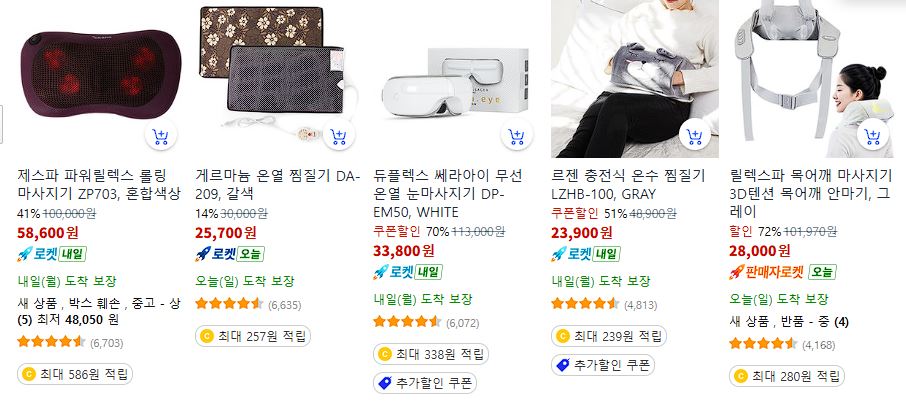906x415 pixels.
Task: Click 릴렉스파 목어깨 마사지기 title link
Action: click(811, 194)
